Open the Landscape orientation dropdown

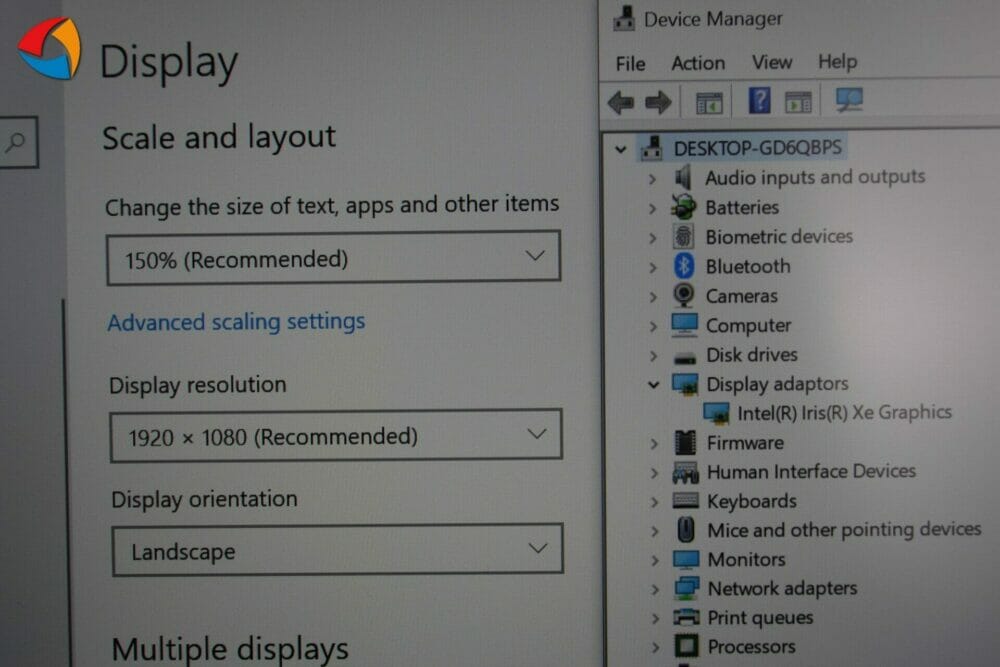click(x=338, y=550)
